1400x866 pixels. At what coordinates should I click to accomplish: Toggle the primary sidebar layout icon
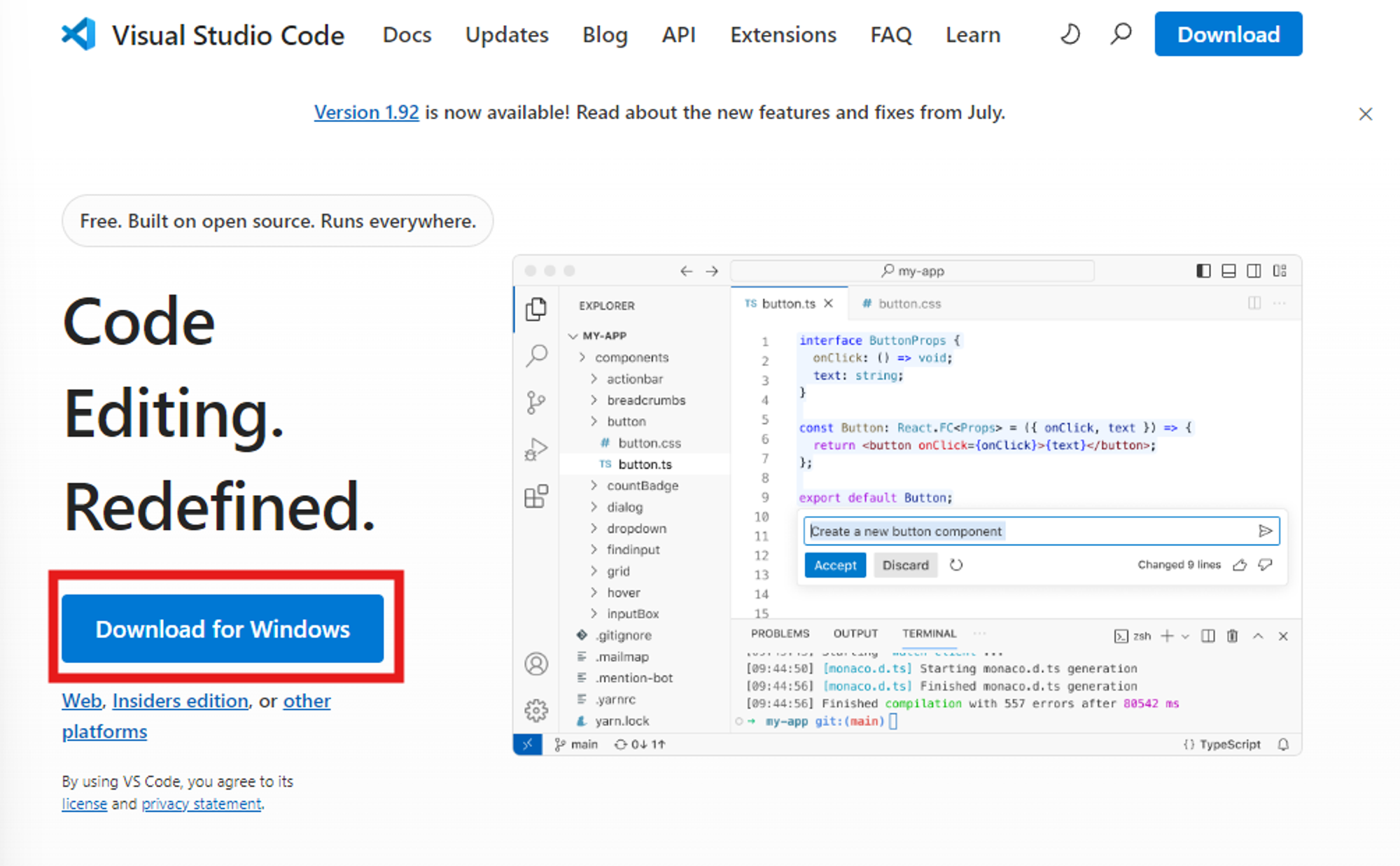pos(1203,271)
